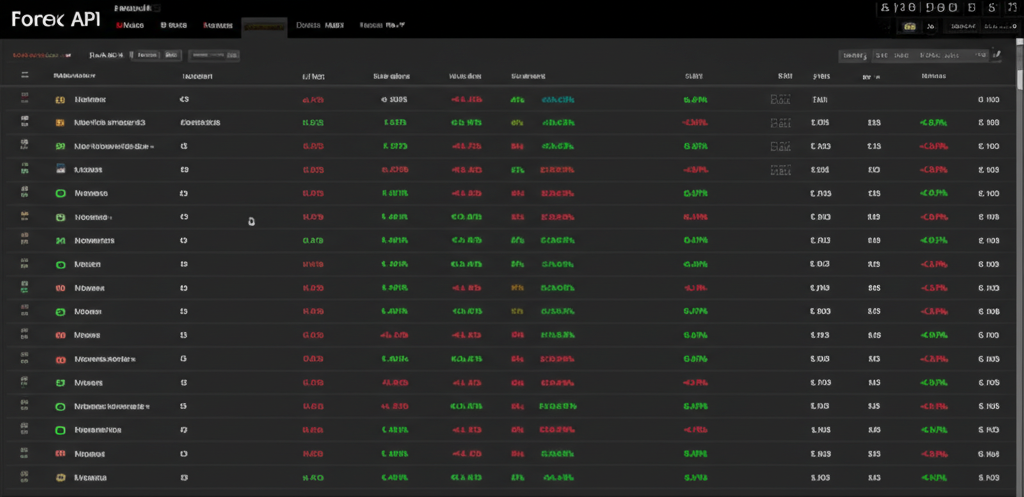This screenshot has height=497, width=1024.
Task: Click the blue instrument icon in the fourth row
Action: (60, 170)
